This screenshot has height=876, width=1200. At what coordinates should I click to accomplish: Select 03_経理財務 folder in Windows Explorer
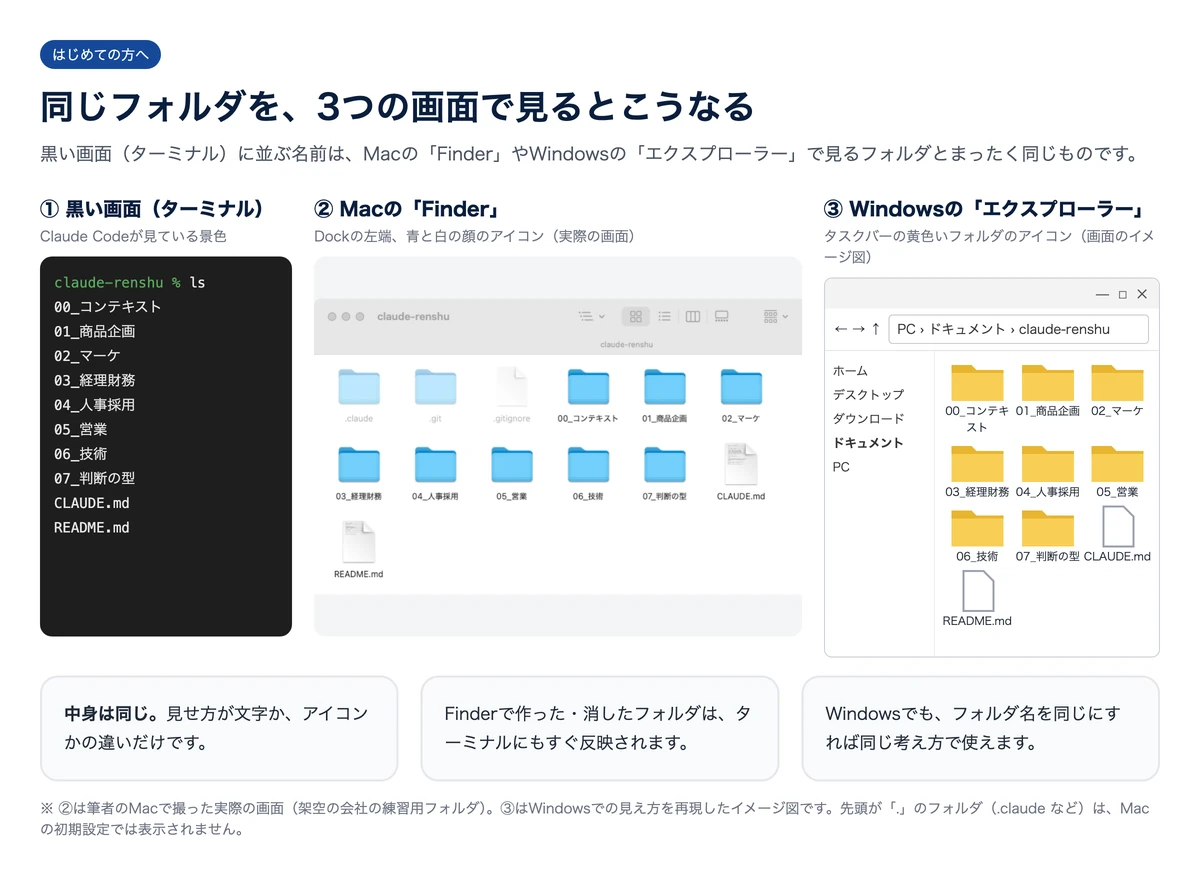[x=977, y=472]
